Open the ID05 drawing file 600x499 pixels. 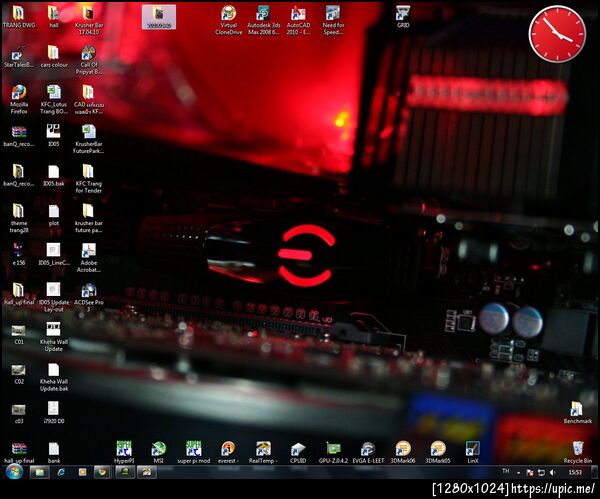coord(54,135)
